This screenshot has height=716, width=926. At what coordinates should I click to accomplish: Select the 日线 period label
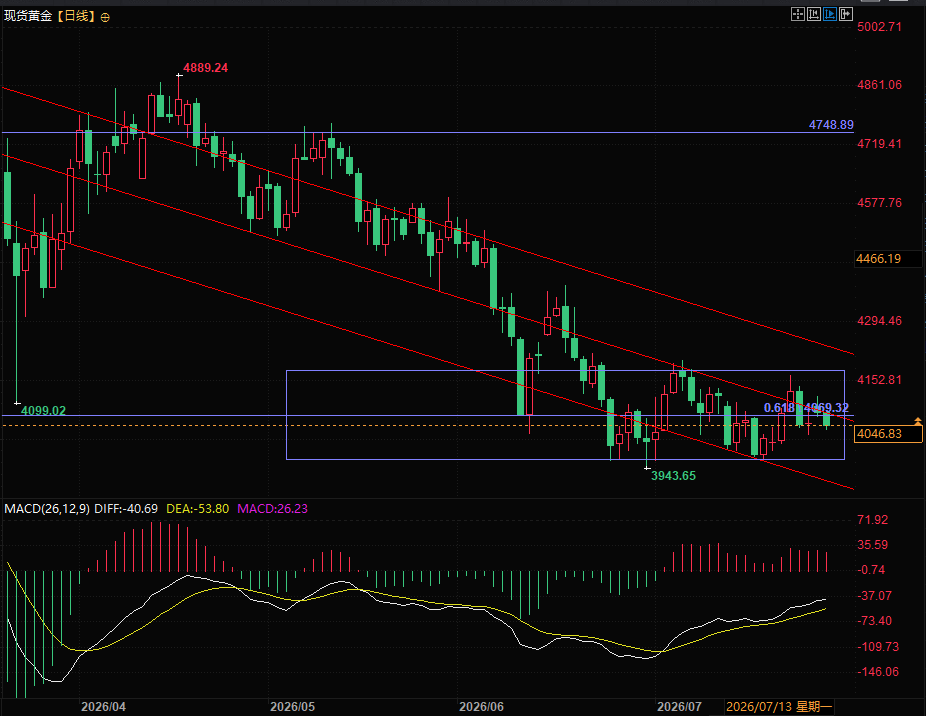click(x=76, y=16)
